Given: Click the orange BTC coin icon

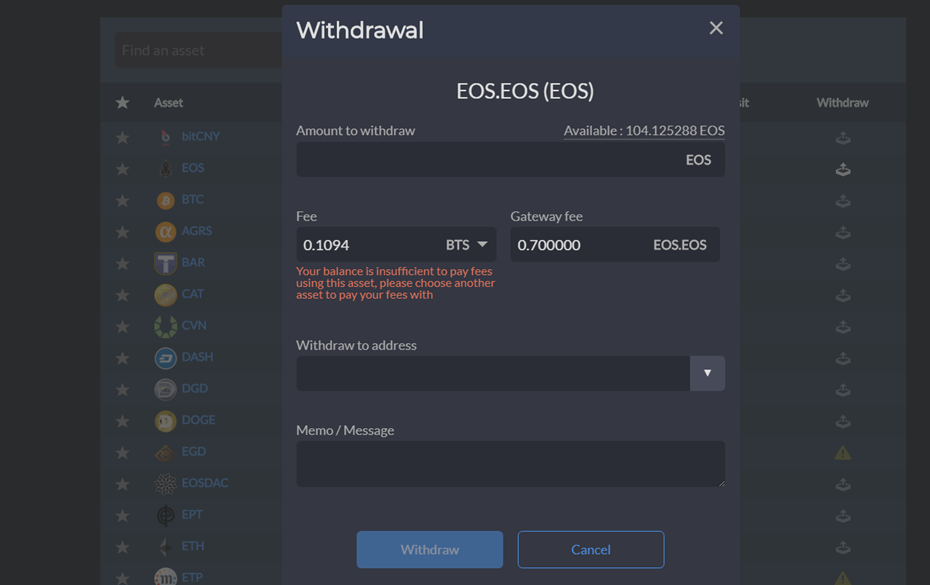Looking at the screenshot, I should tap(165, 201).
